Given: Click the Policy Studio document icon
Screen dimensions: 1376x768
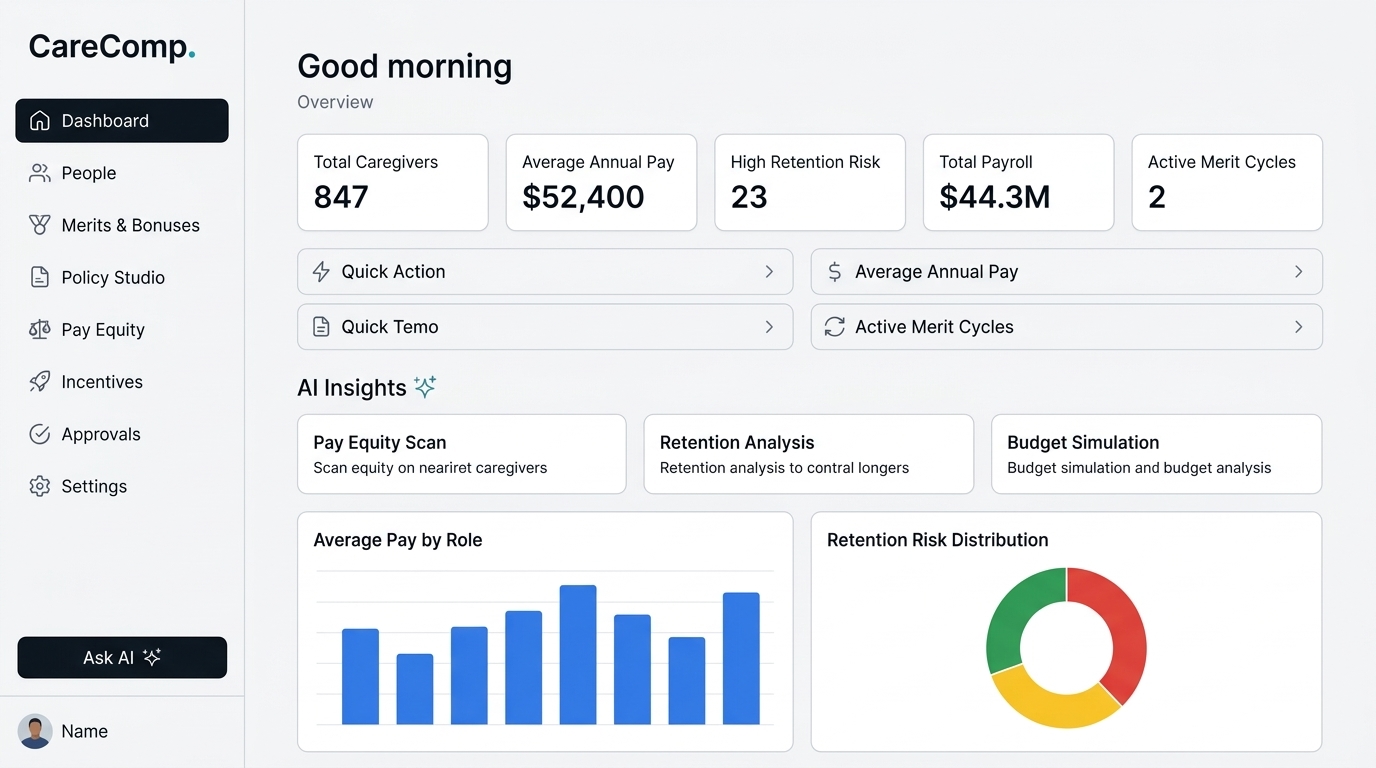Looking at the screenshot, I should [40, 277].
